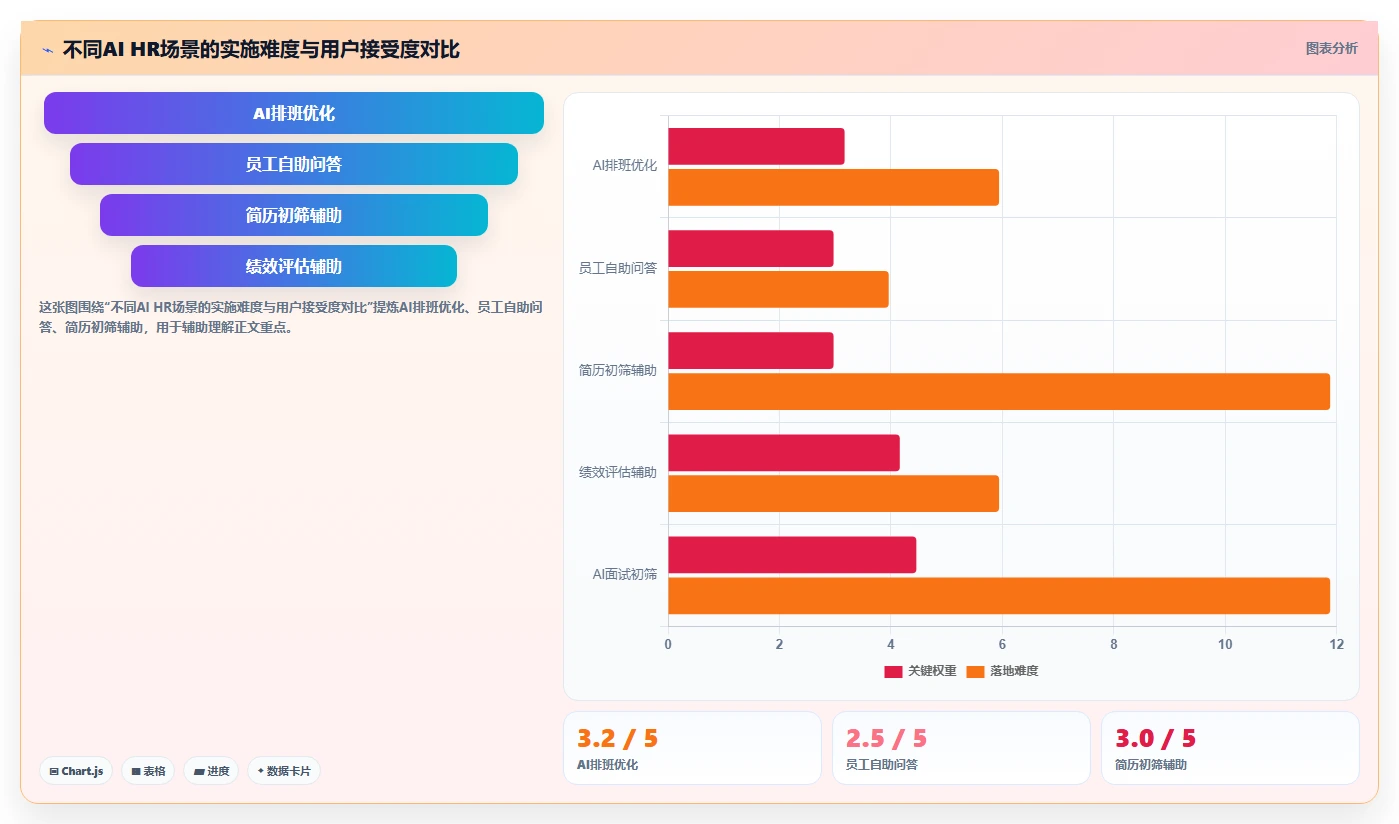Click the 数据卡片 tag chip
The width and height of the screenshot is (1399, 824).
(x=284, y=771)
